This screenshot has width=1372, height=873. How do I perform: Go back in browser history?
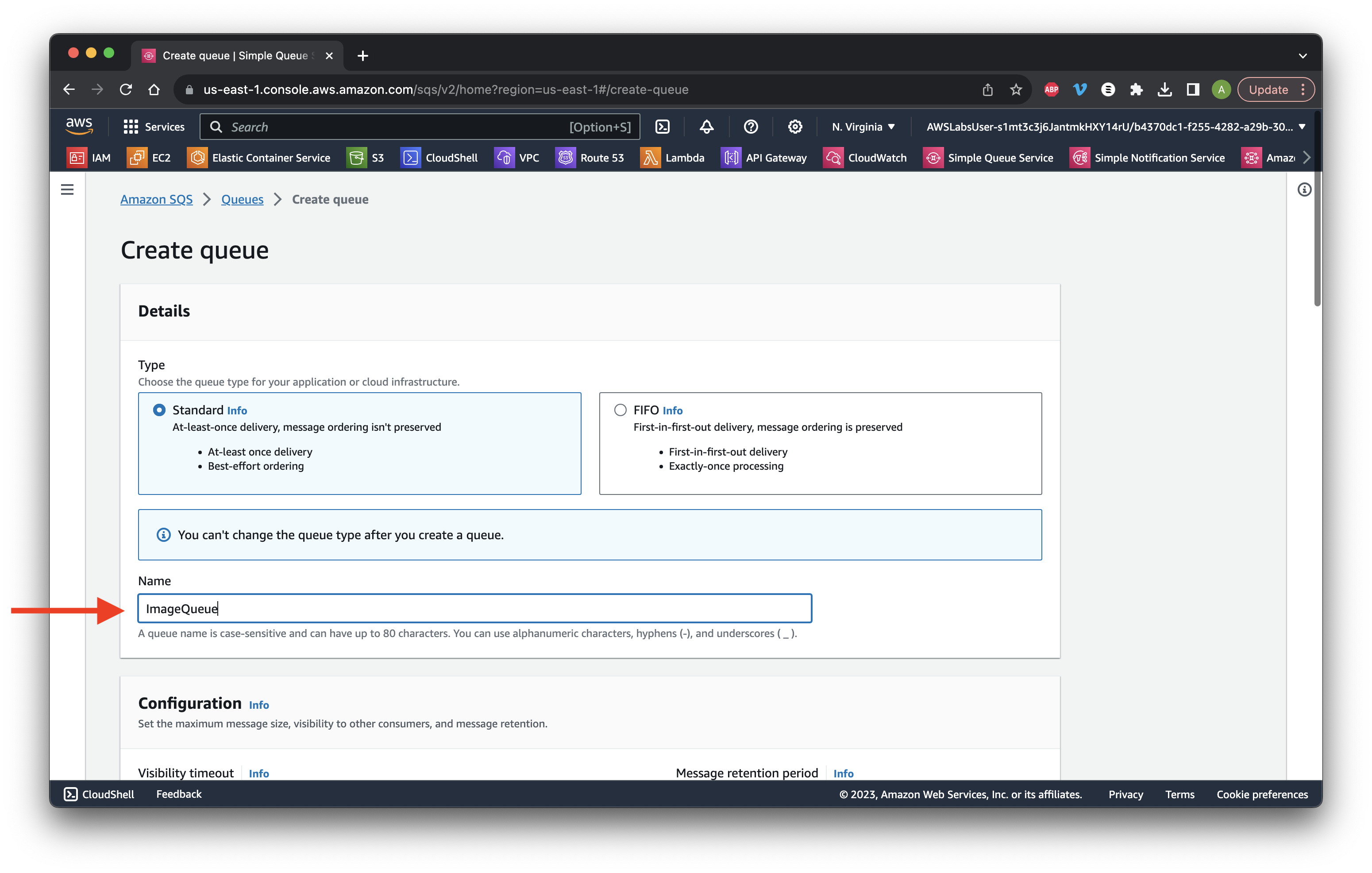click(x=69, y=89)
